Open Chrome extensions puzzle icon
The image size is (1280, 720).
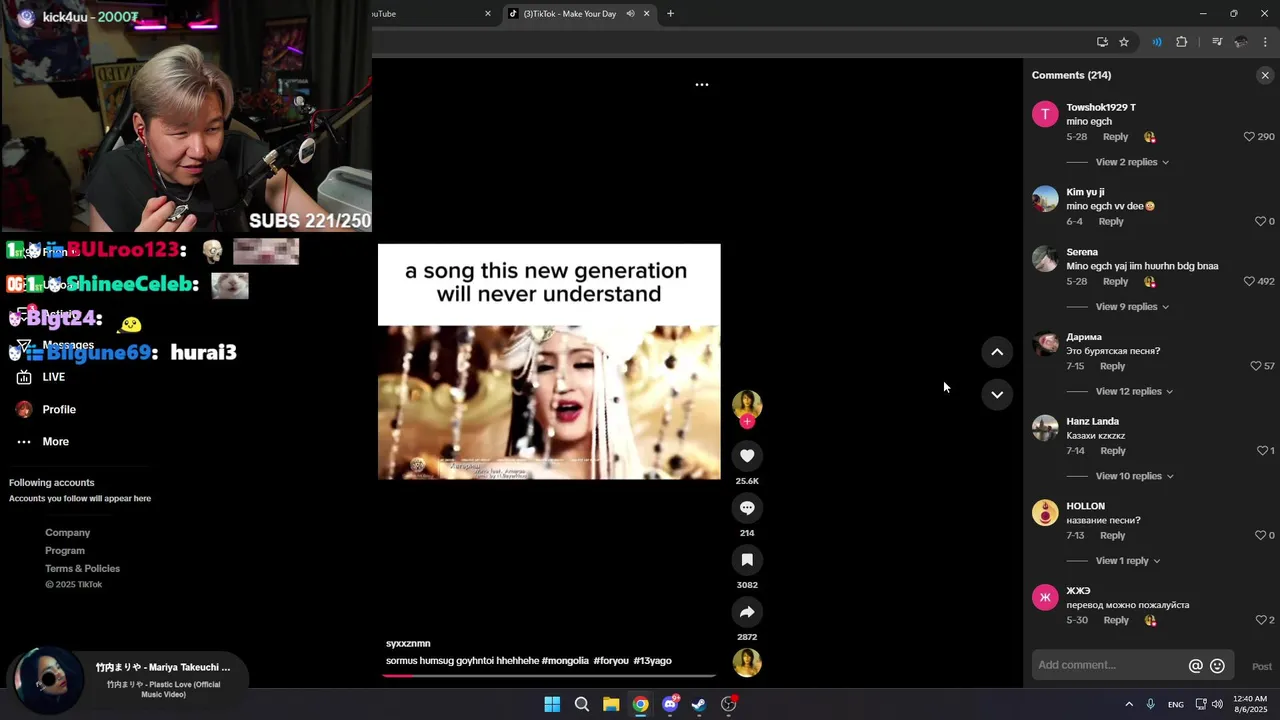[1182, 42]
